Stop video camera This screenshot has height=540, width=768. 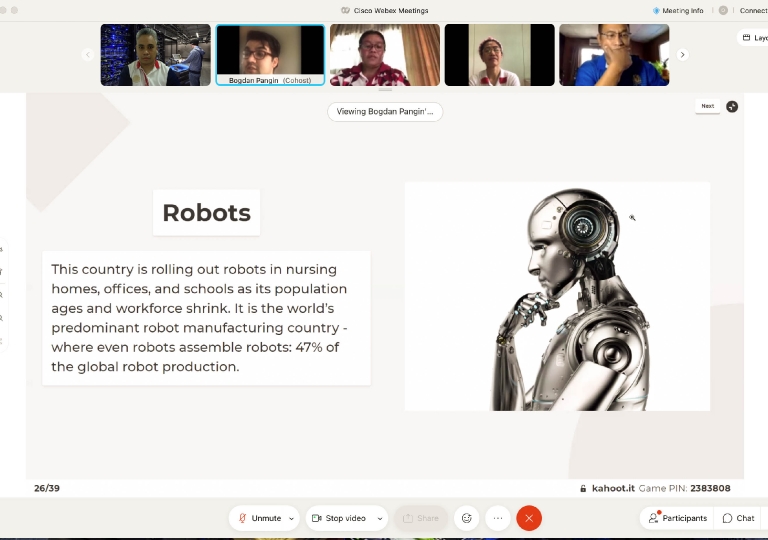[x=339, y=518]
